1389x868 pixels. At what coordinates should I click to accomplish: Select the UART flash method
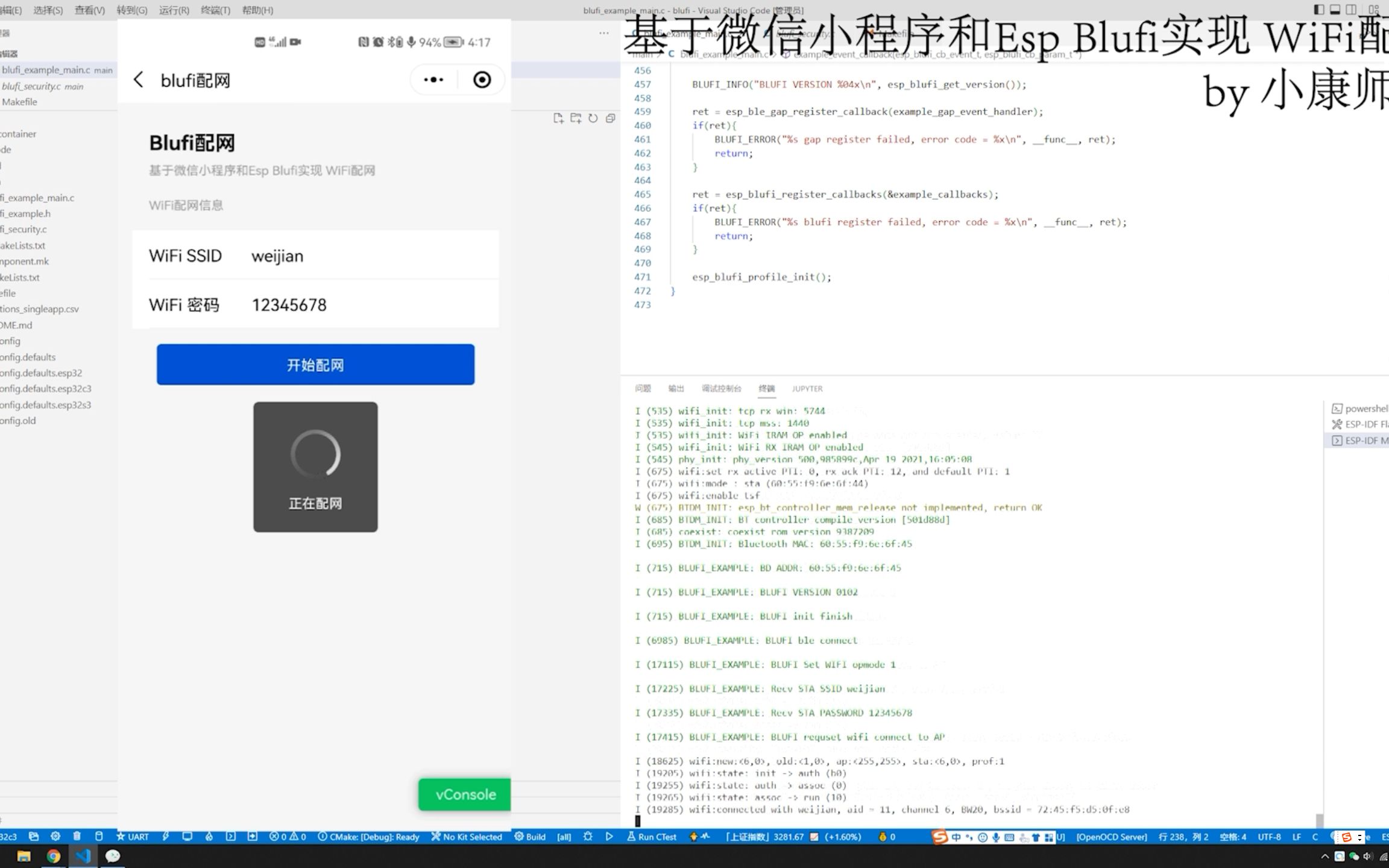pos(133,836)
